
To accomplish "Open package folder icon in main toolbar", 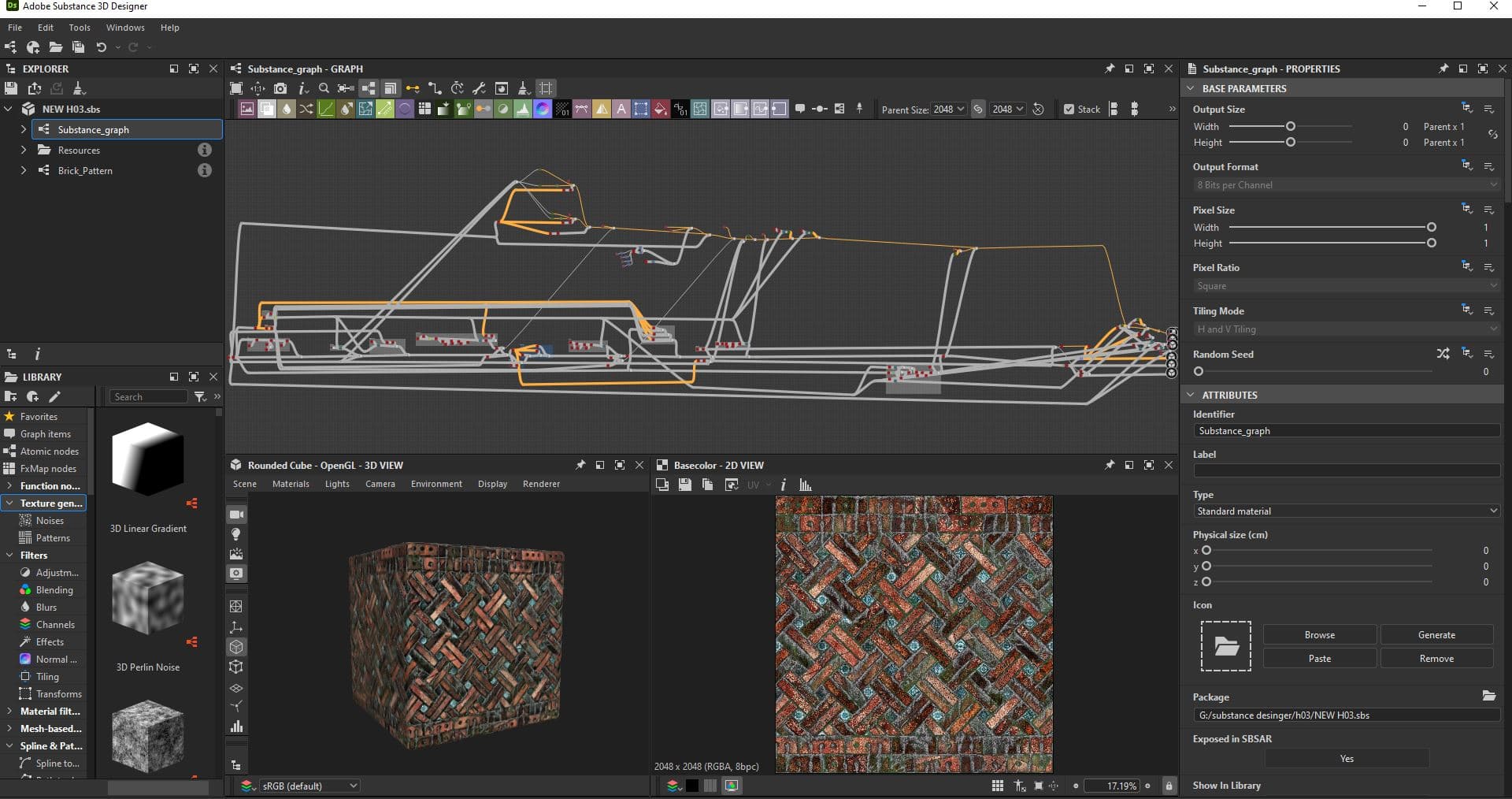I will 55,47.
